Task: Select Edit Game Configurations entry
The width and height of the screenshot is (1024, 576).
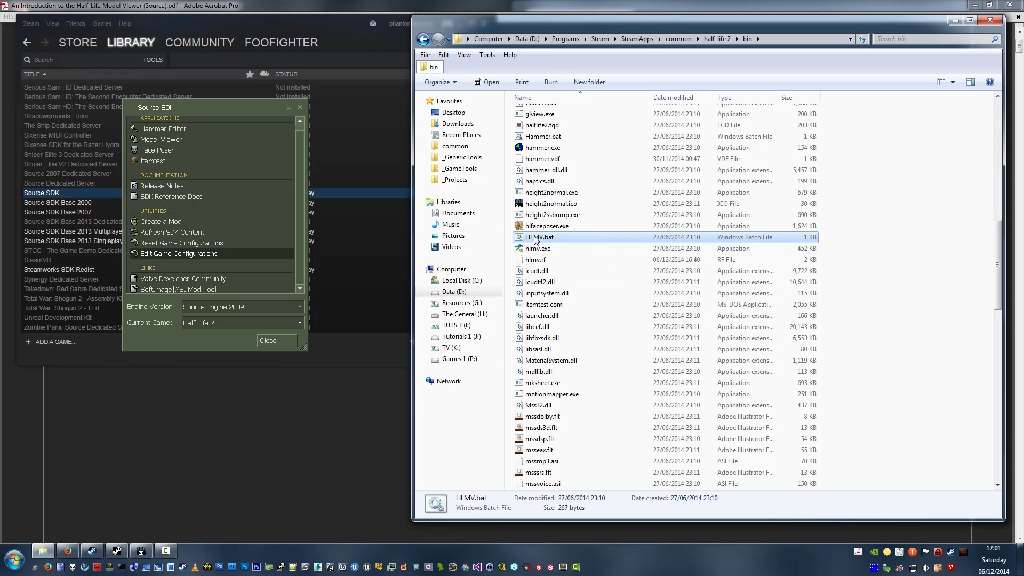Action: coord(178,254)
